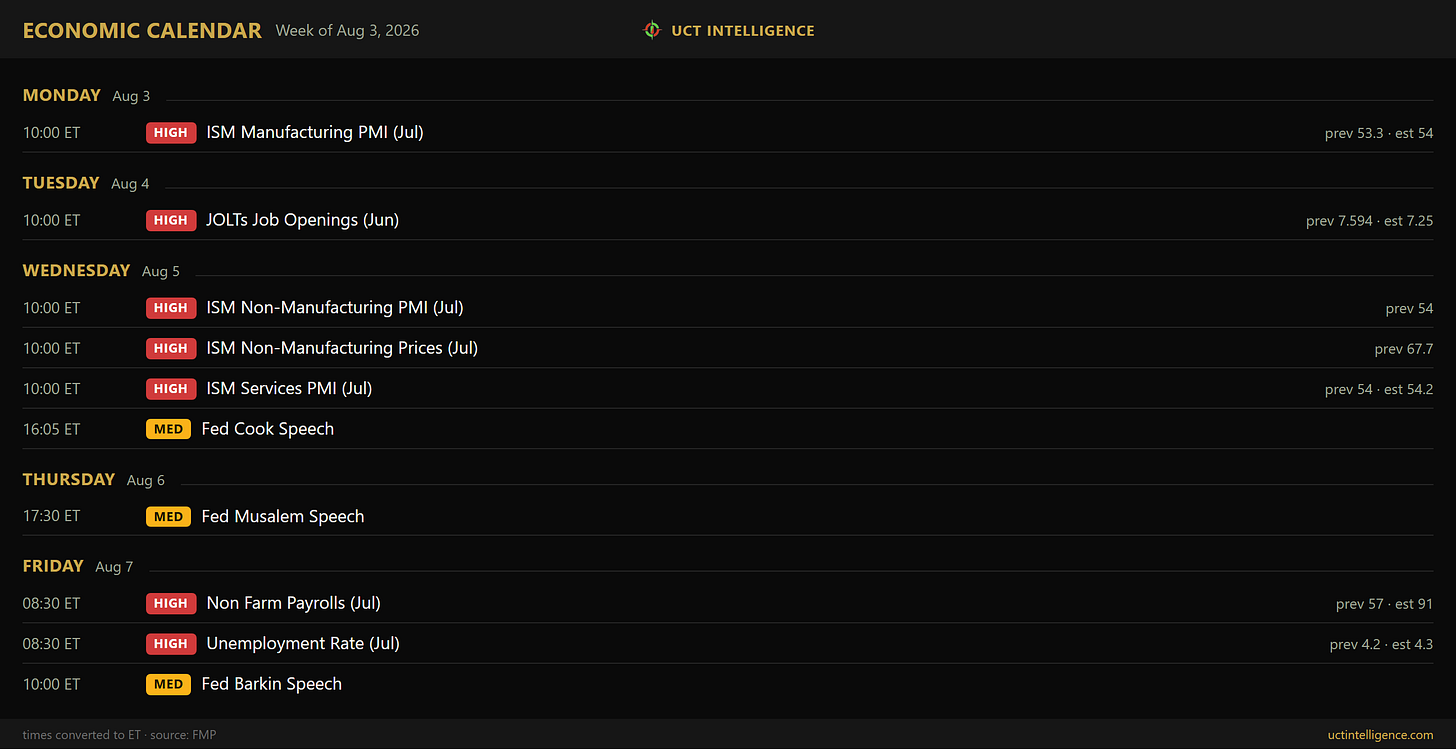Click the ISM Non-Manufacturing PMI (Jul) row
The image size is (1456, 749).
click(728, 308)
